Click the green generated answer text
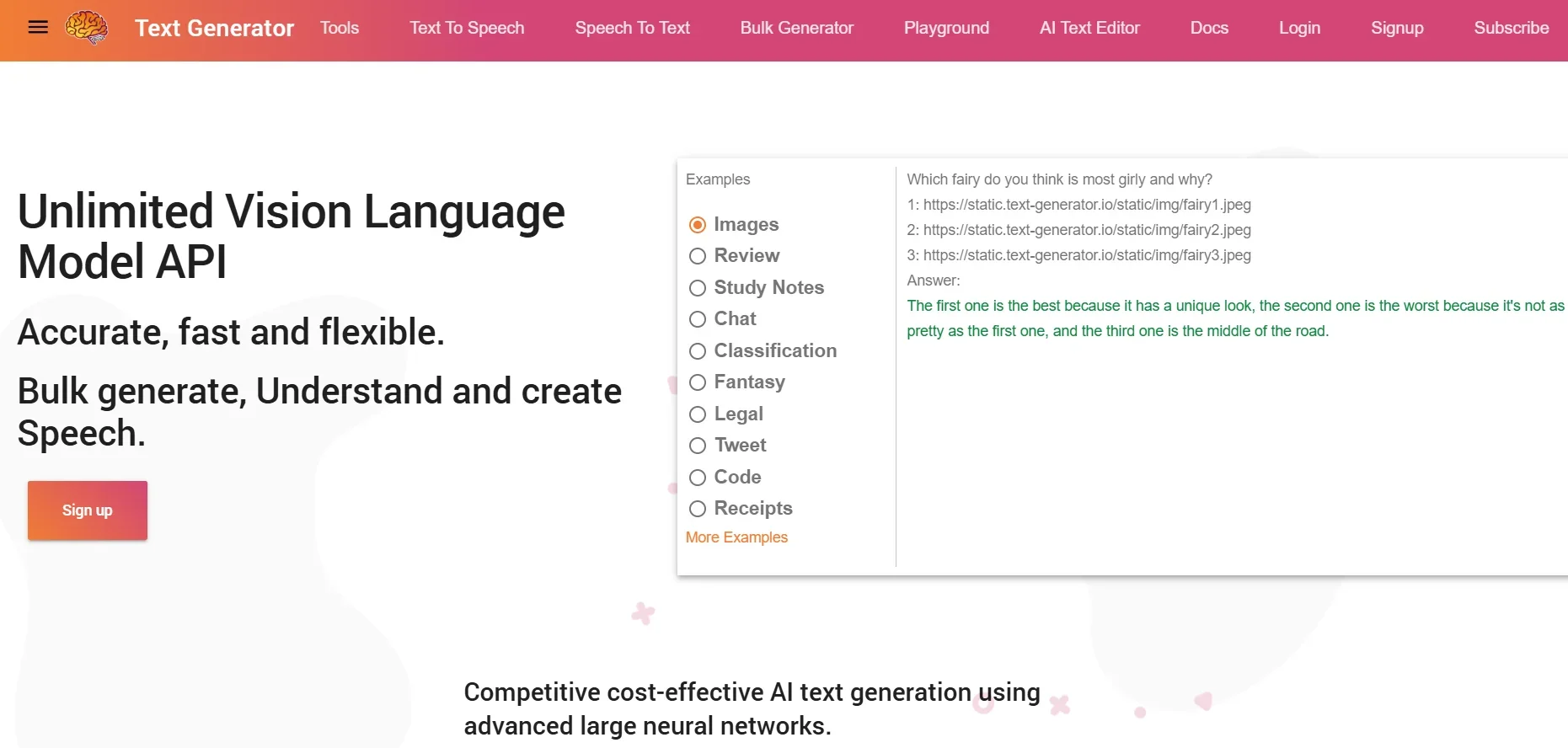 coord(1235,318)
